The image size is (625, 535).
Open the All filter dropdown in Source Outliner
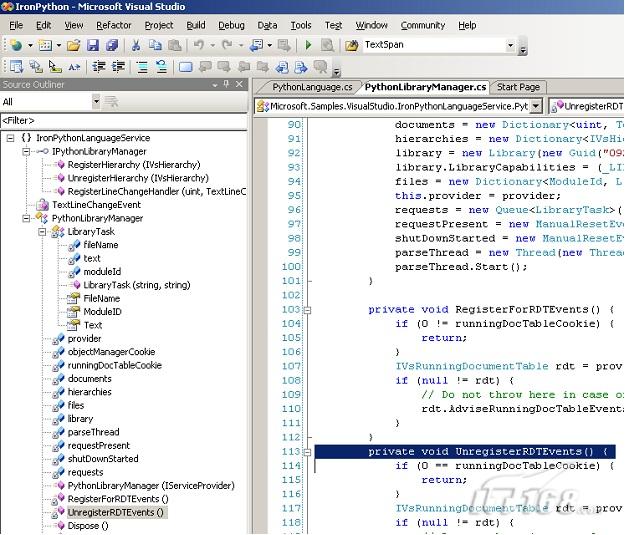96,102
